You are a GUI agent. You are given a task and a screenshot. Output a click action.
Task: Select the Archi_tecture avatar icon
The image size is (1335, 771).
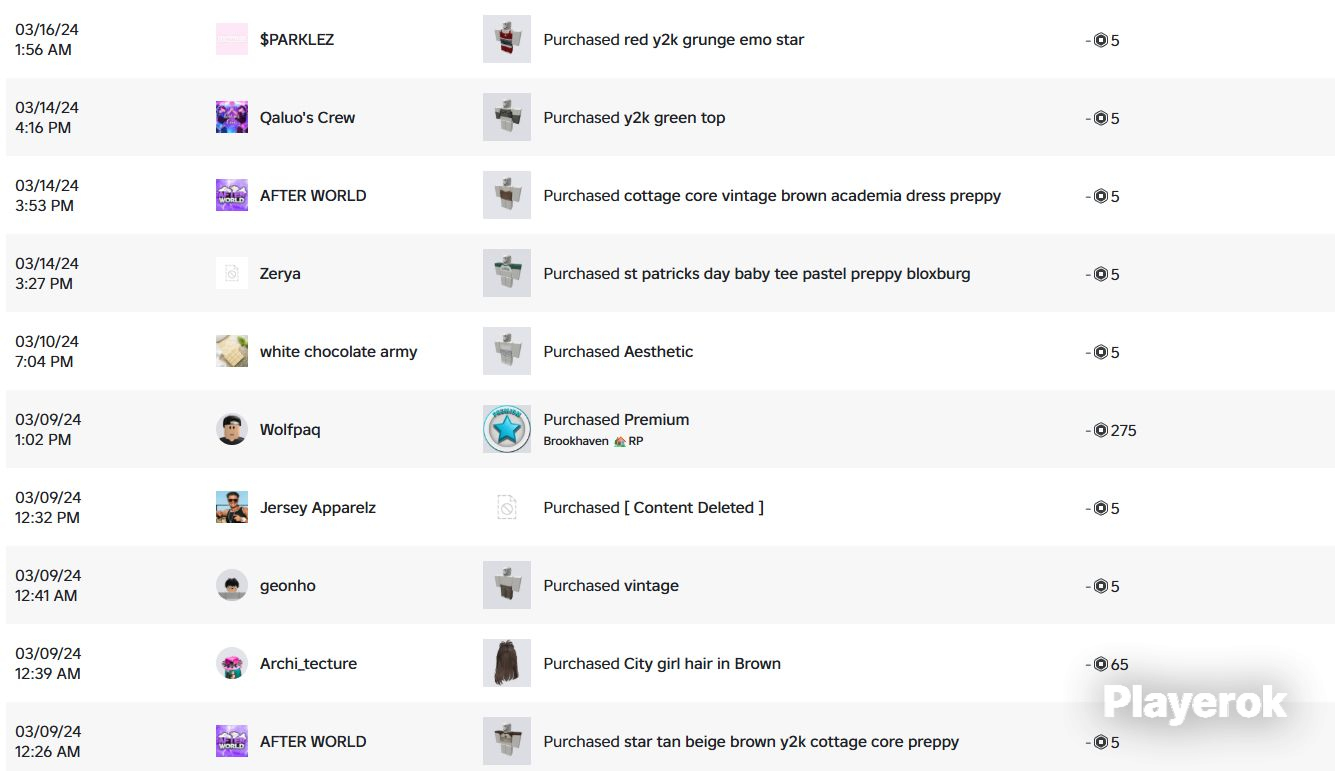tap(232, 664)
